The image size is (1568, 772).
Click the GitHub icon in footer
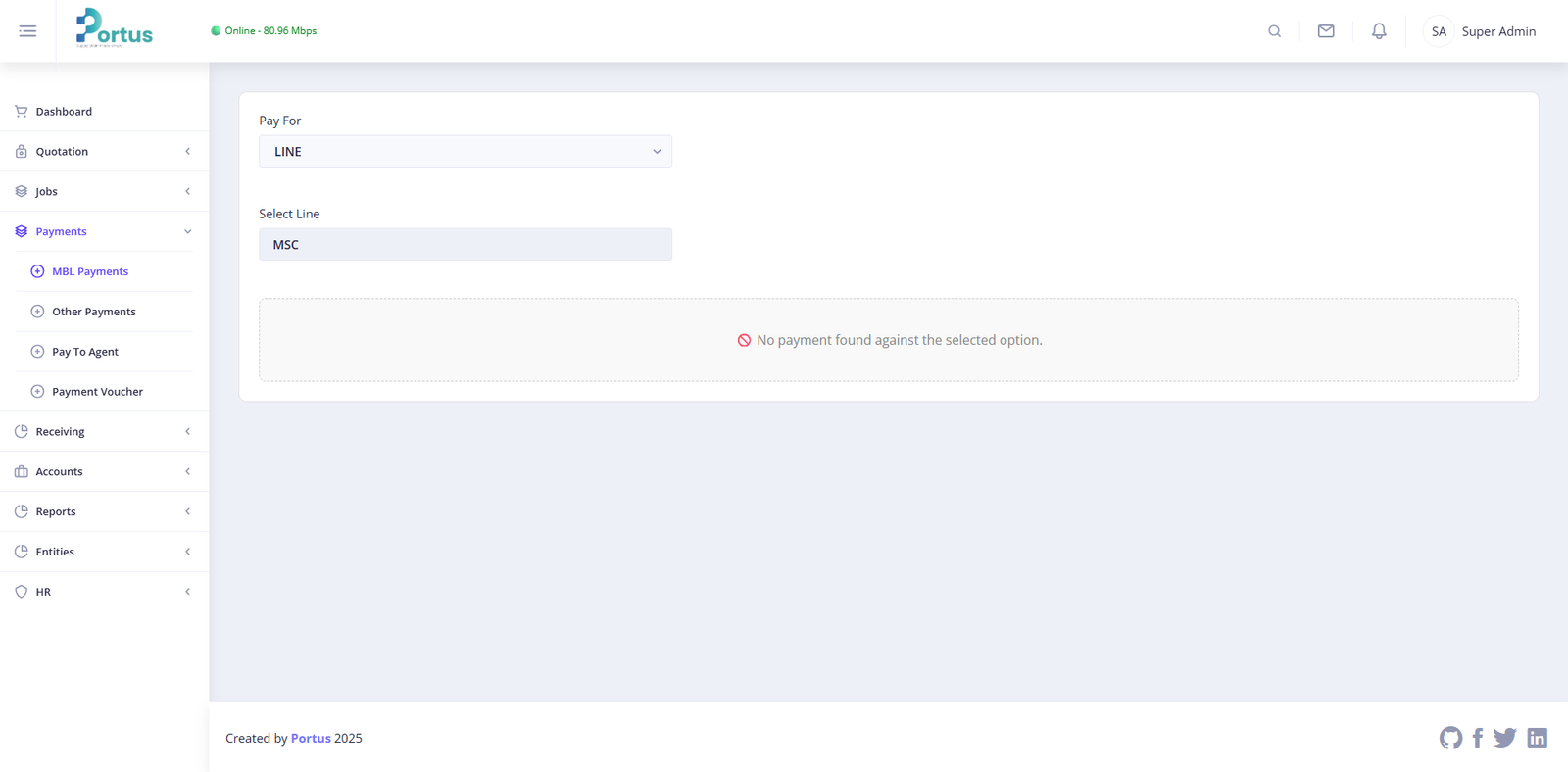click(1450, 738)
